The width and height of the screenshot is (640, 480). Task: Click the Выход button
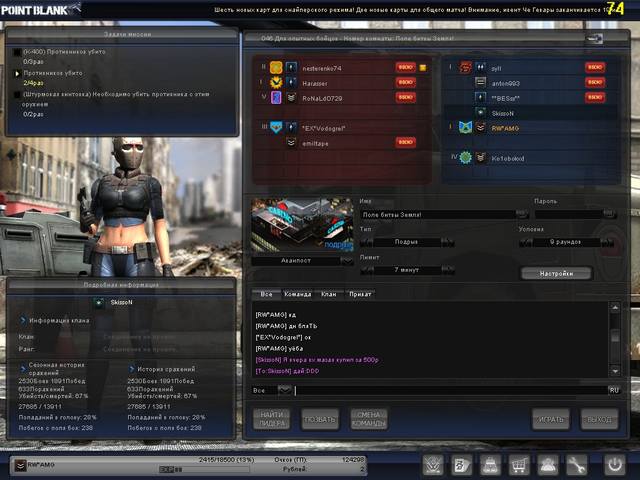pos(599,419)
